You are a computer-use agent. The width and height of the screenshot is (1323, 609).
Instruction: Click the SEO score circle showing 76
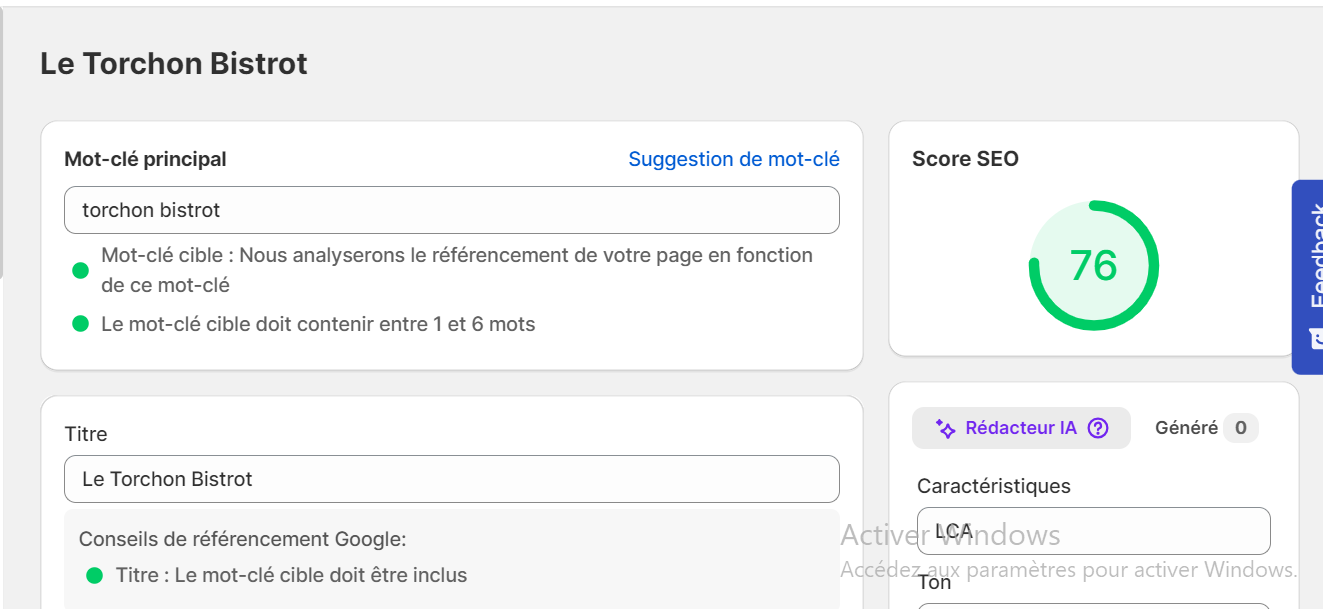[1094, 265]
